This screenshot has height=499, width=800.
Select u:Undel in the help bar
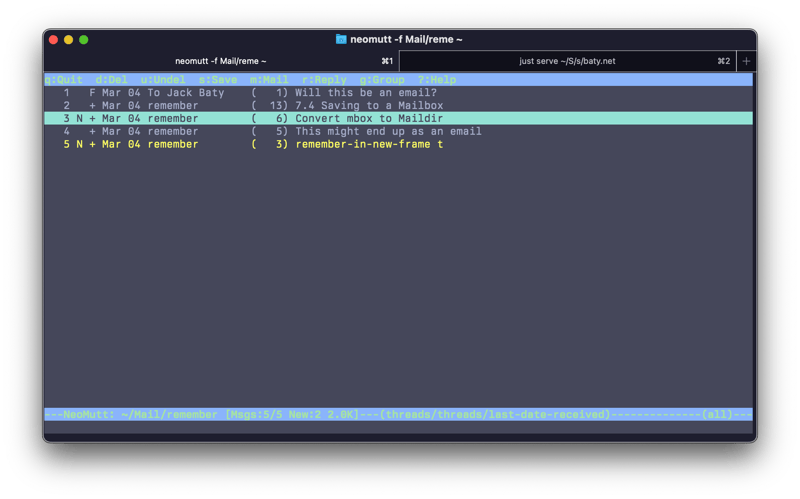point(163,80)
